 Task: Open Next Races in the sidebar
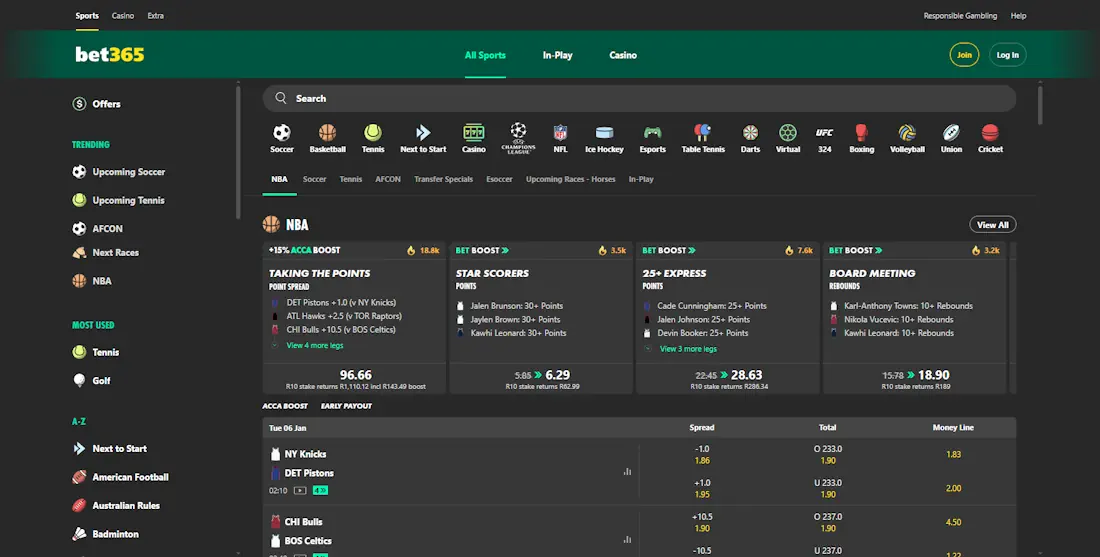pyautogui.click(x=105, y=253)
